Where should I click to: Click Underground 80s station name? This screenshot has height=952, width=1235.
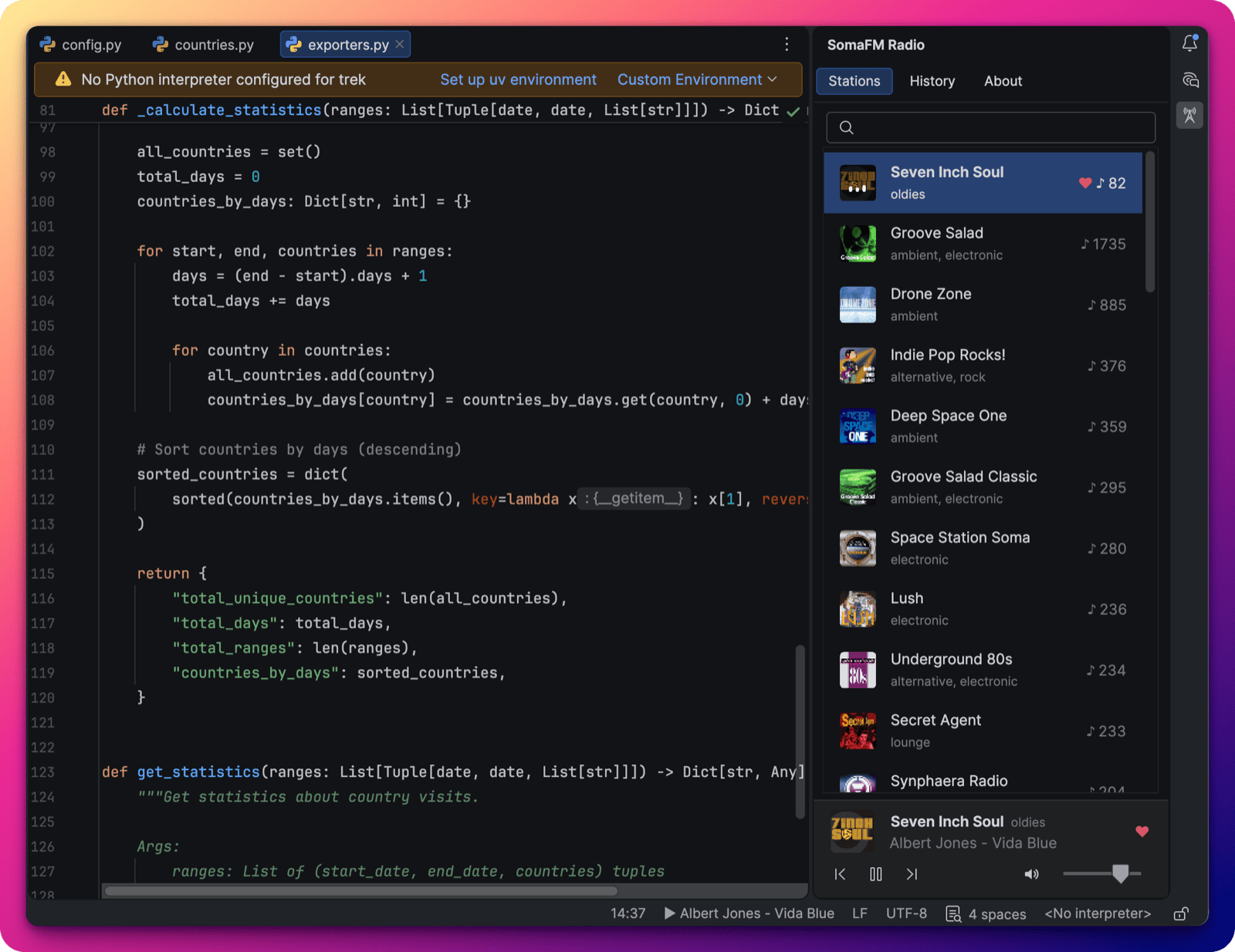coord(951,659)
